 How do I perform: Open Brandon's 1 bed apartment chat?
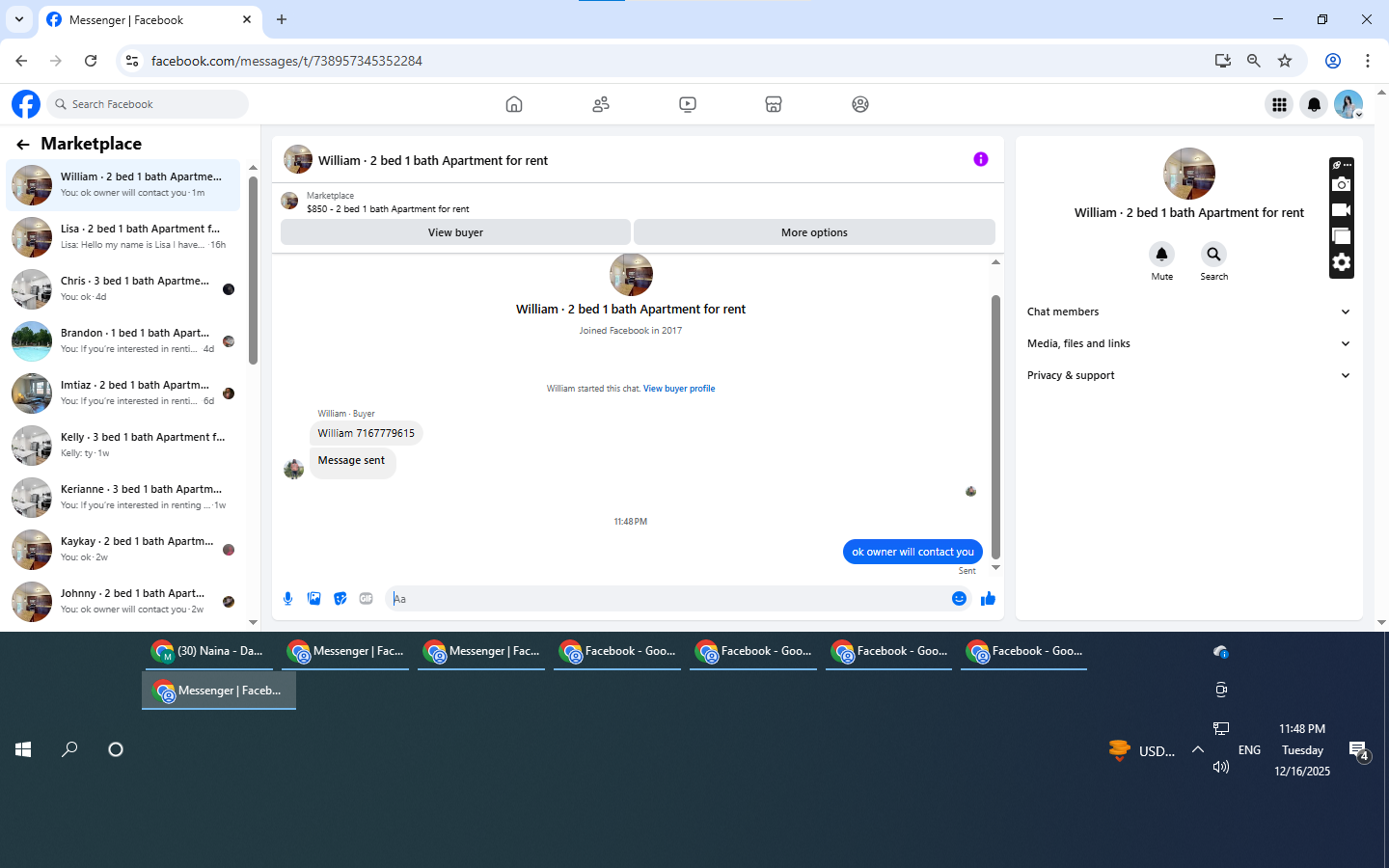123,340
